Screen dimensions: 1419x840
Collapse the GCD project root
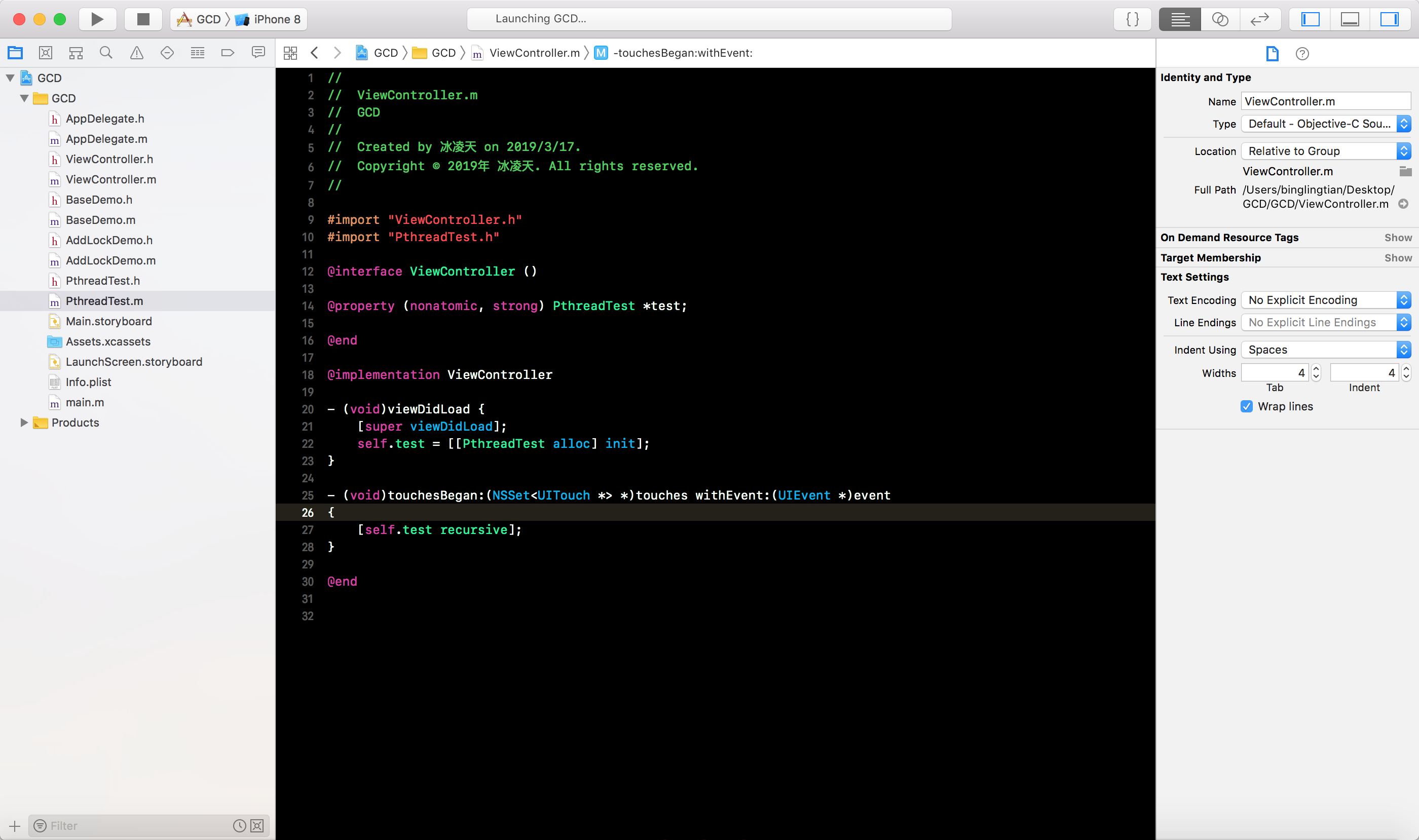coord(10,78)
